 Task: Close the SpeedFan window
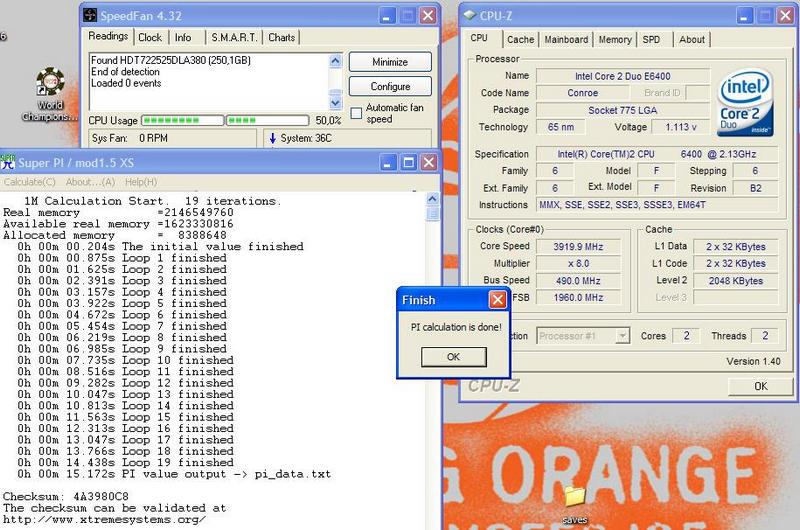coord(428,16)
